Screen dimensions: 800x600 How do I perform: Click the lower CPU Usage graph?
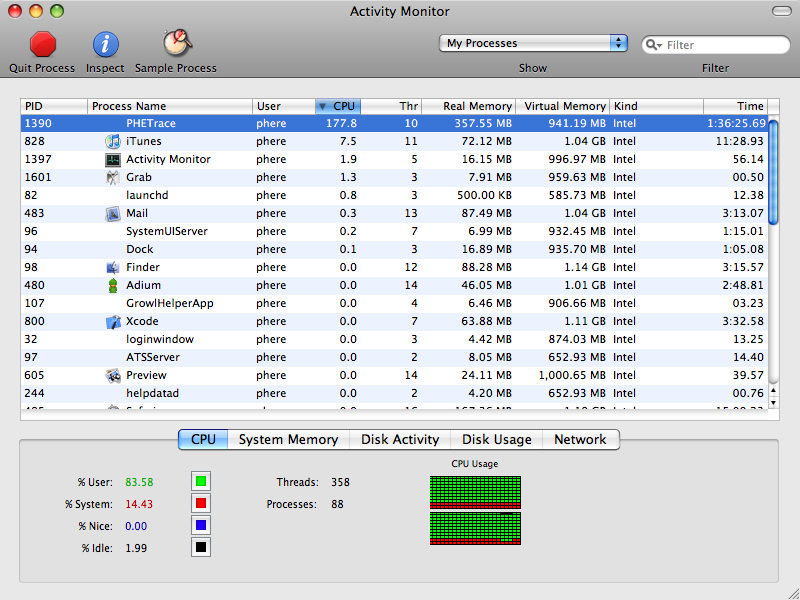pos(476,529)
